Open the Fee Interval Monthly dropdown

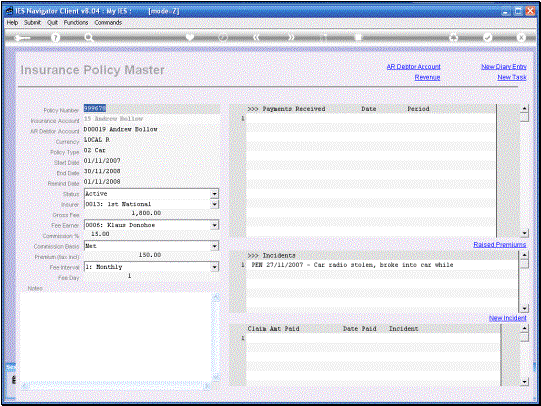[x=215, y=267]
